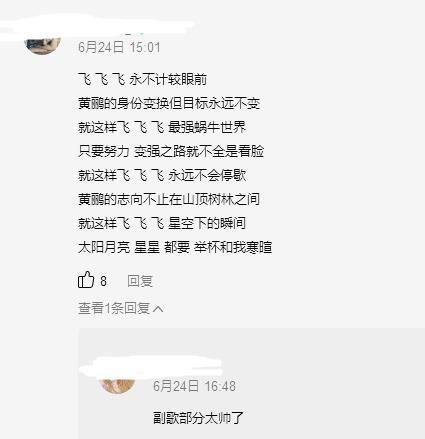Click the 6月24日 16:48 timestamp
425x439 pixels.
[x=194, y=386]
